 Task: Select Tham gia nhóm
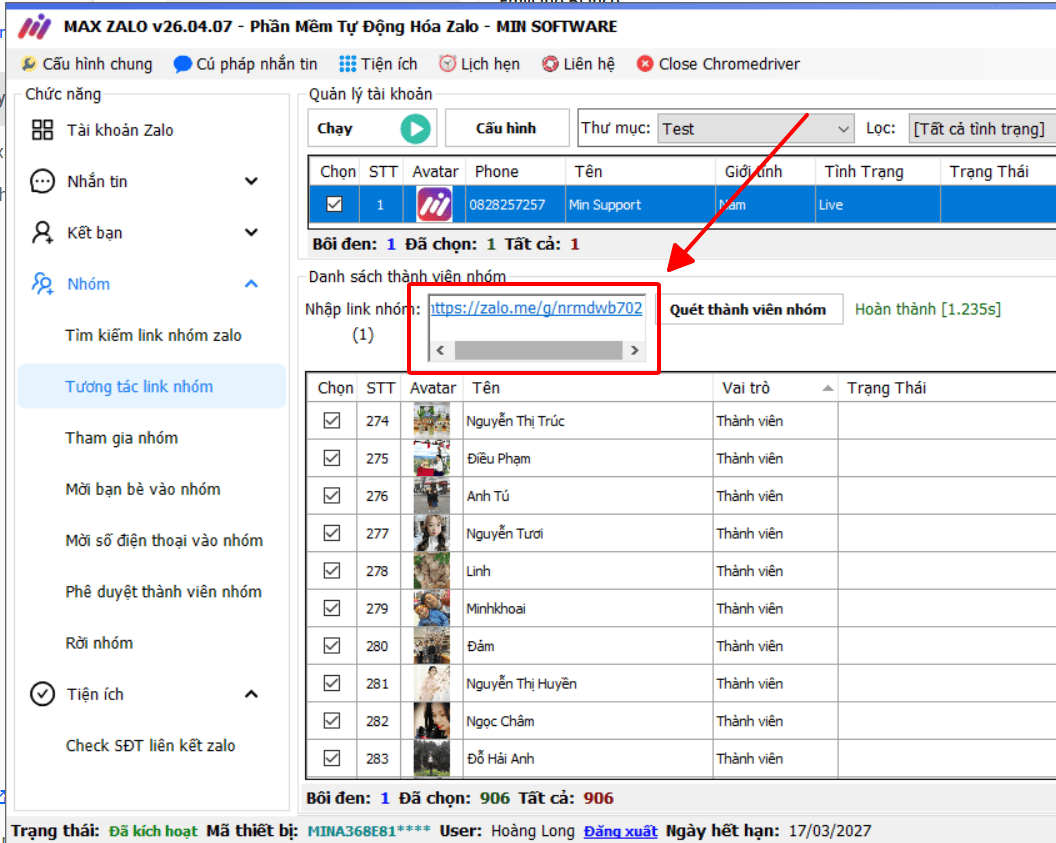pos(122,438)
